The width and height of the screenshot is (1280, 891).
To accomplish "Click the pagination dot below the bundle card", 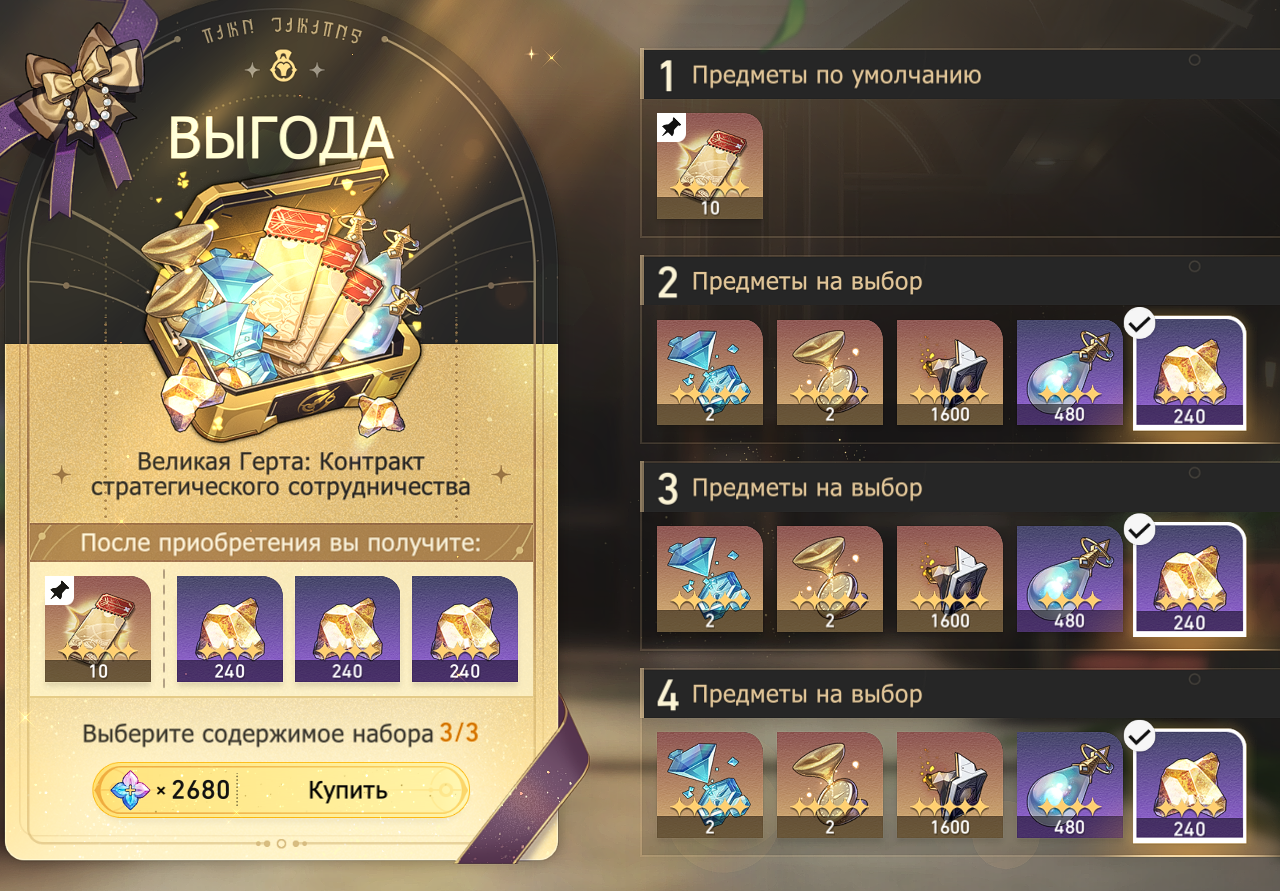I will pyautogui.click(x=281, y=843).
